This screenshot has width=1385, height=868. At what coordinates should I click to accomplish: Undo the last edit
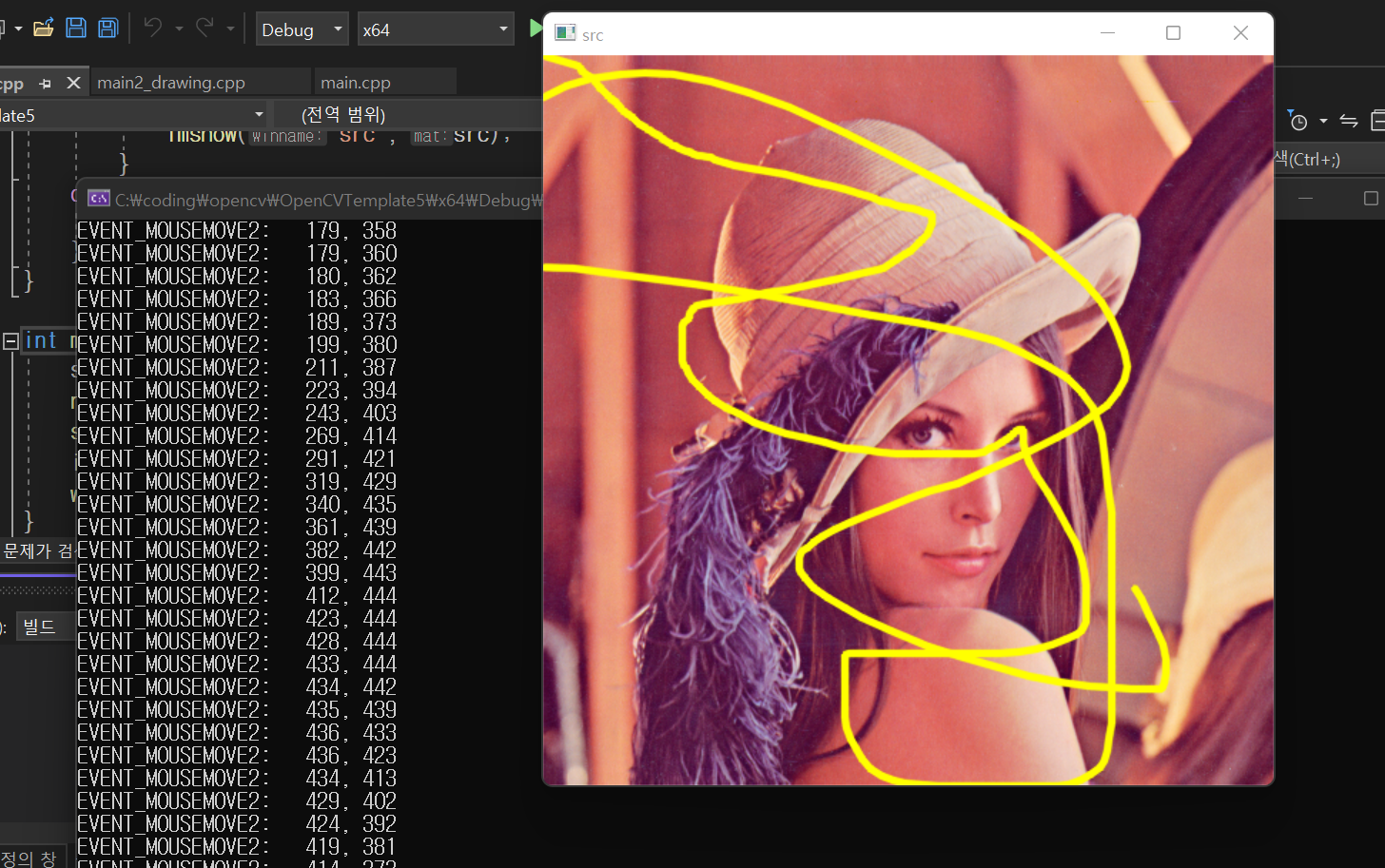click(x=153, y=28)
